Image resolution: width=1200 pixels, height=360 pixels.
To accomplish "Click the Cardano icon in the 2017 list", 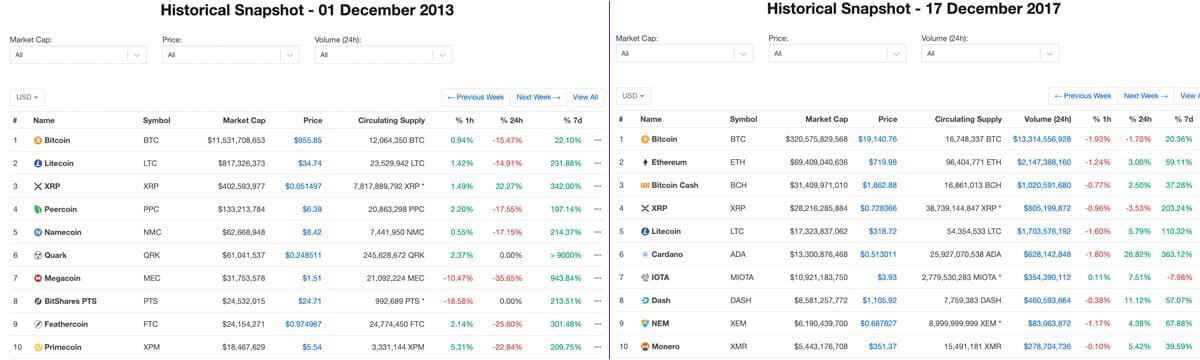I will (x=645, y=254).
